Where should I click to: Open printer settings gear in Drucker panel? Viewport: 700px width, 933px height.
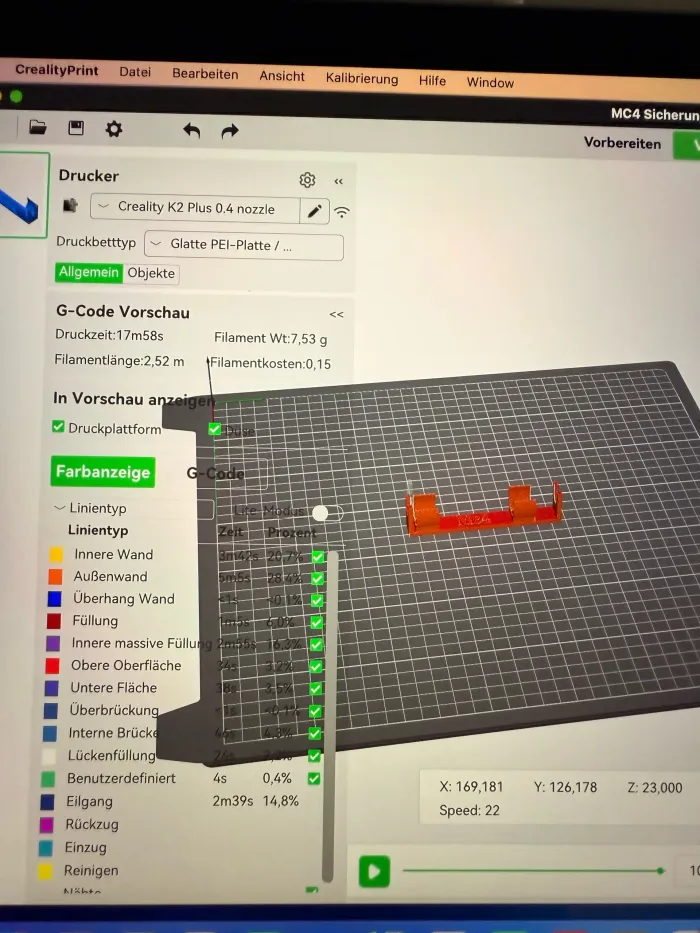coord(307,180)
